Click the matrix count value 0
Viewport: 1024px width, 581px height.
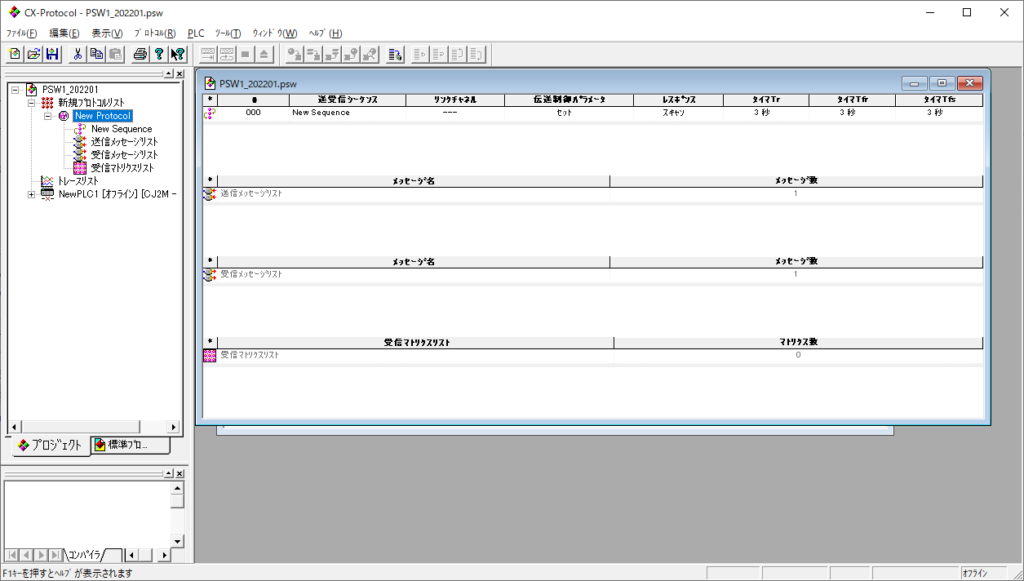798,355
